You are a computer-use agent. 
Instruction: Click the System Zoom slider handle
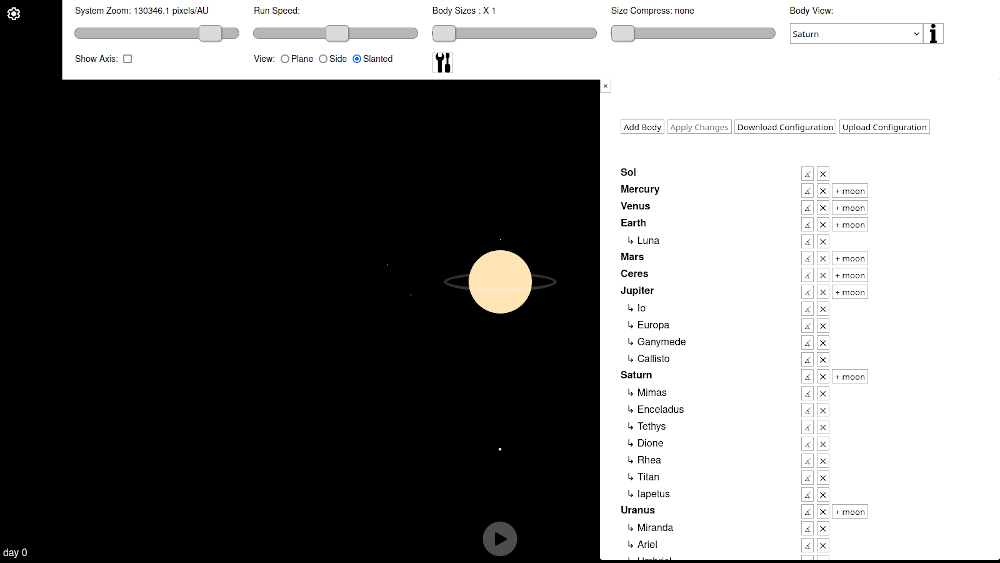pyautogui.click(x=210, y=33)
